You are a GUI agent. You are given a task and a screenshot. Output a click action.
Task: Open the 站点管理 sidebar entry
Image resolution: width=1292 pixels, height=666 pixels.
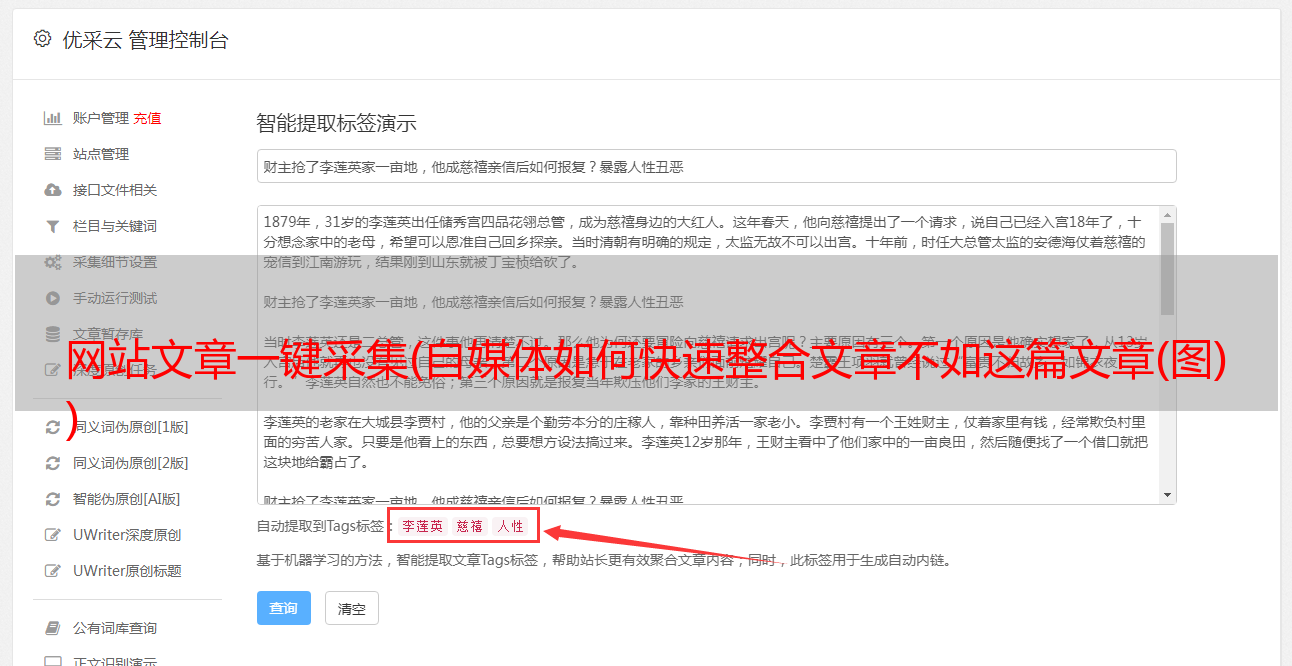(x=101, y=154)
